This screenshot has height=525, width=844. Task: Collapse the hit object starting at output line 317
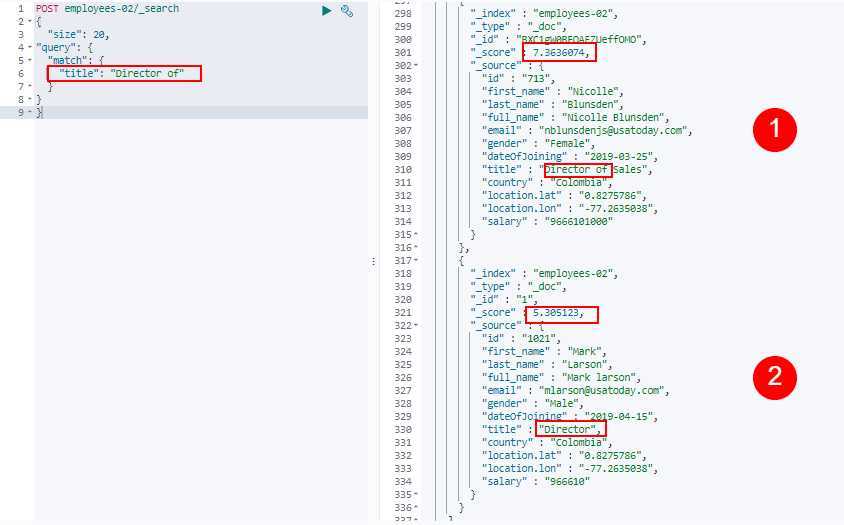(416, 261)
